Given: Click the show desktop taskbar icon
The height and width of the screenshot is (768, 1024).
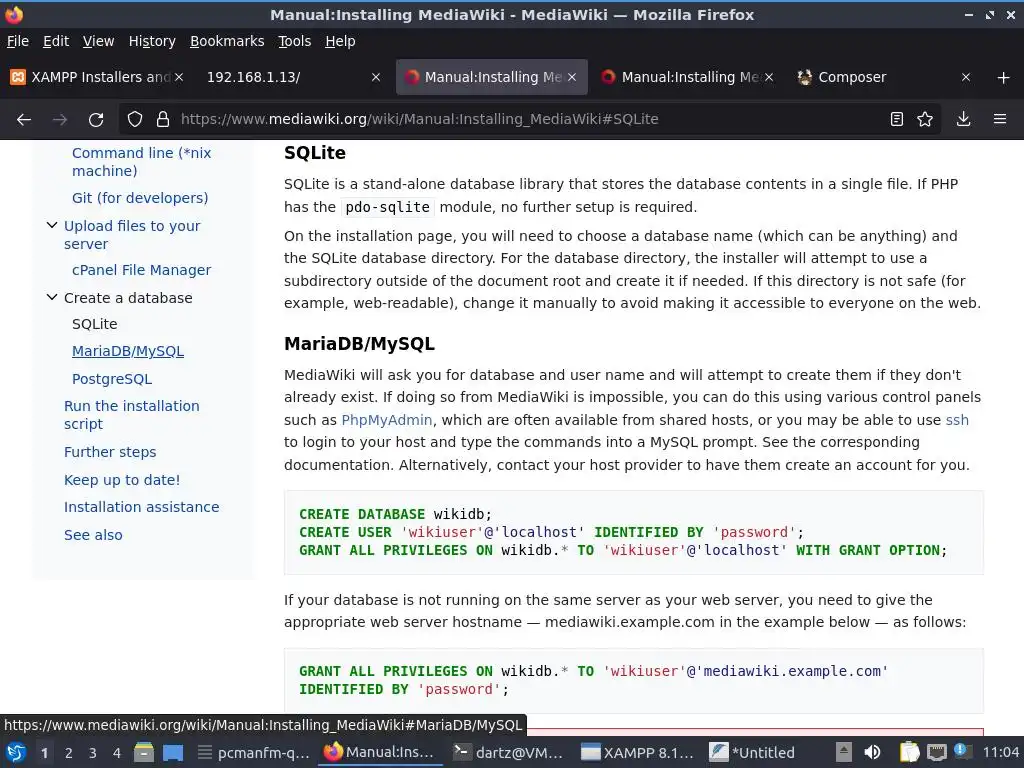Looking at the screenshot, I should [x=173, y=752].
